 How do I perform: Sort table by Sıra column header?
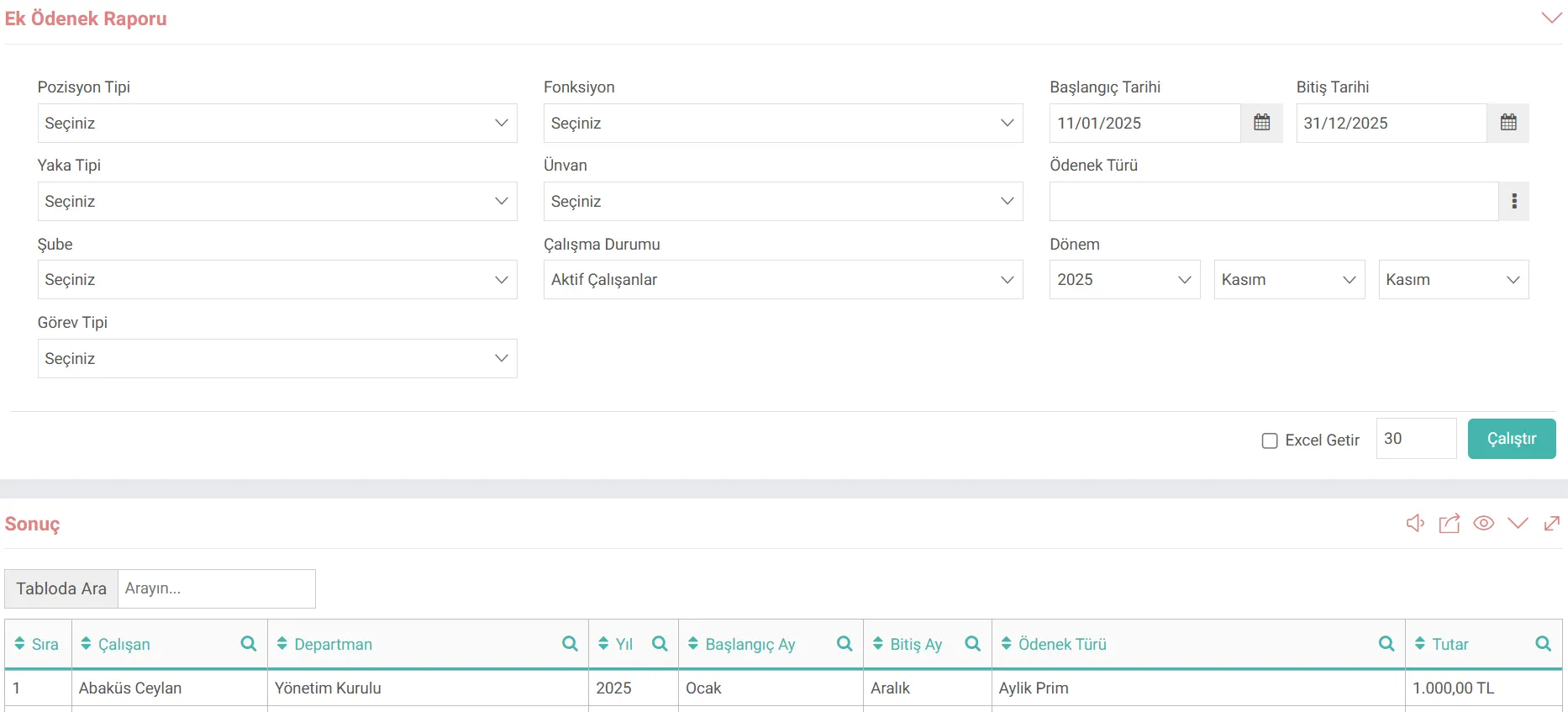[x=38, y=644]
